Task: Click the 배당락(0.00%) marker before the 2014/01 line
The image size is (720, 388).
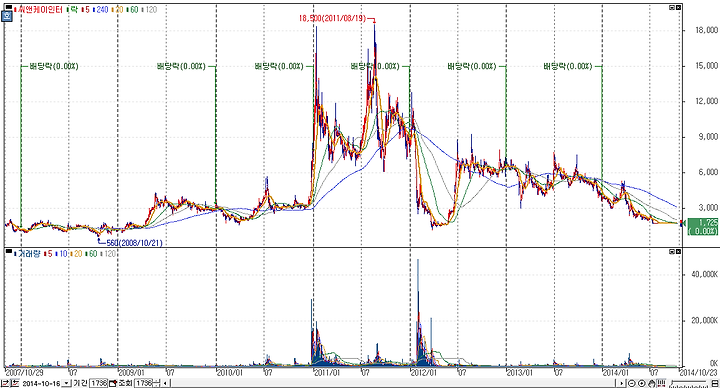Action: coord(568,66)
